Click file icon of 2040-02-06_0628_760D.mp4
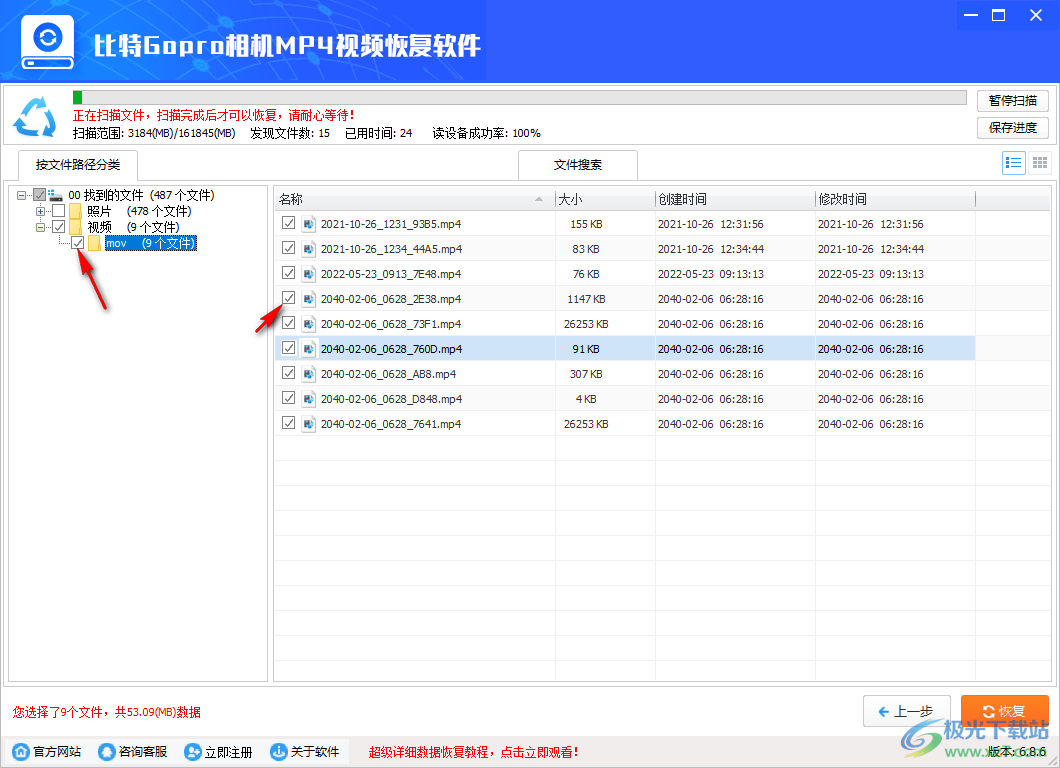This screenshot has height=768, width=1060. coord(308,349)
